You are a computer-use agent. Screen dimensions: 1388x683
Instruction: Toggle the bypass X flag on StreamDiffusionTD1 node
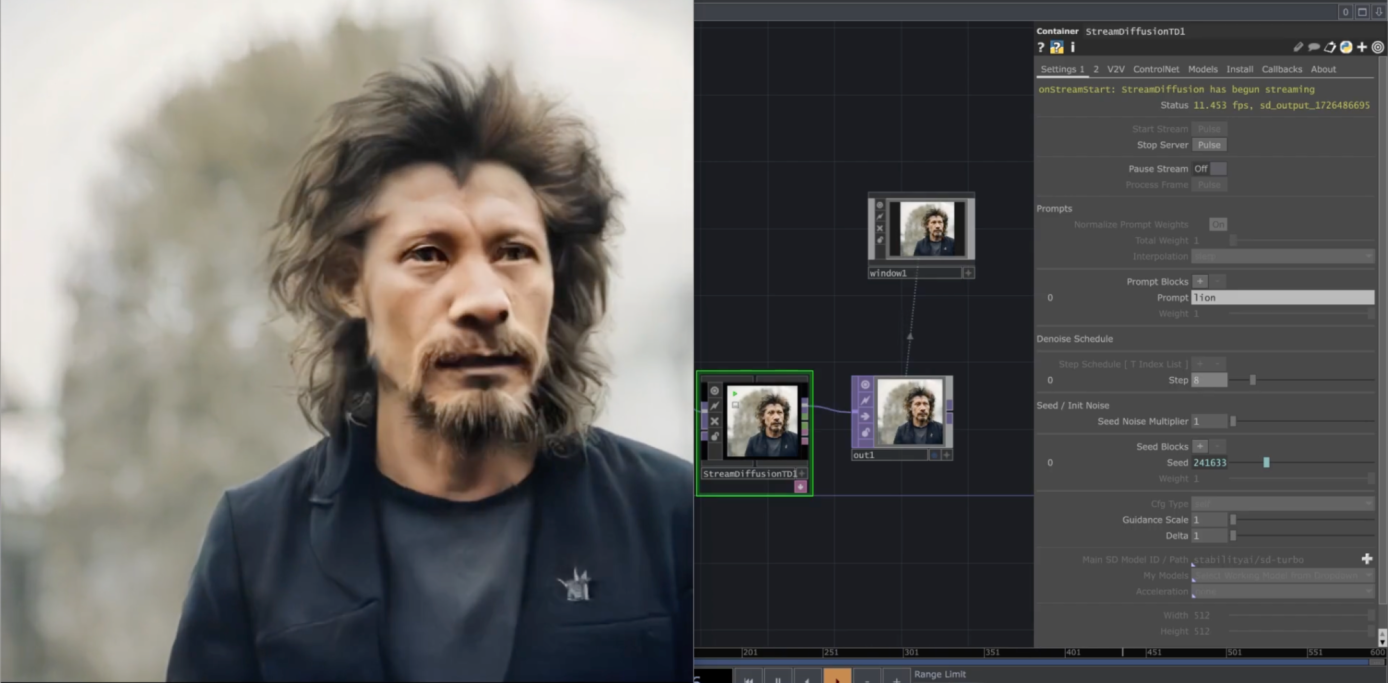click(714, 422)
